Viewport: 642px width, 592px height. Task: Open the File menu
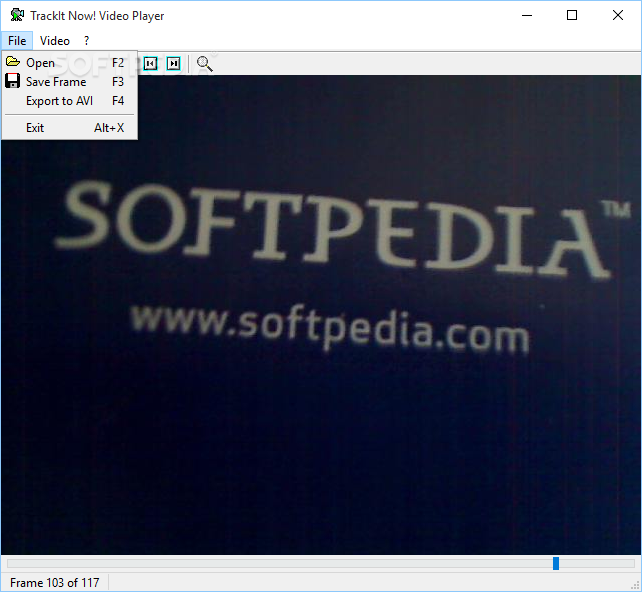pyautogui.click(x=17, y=41)
